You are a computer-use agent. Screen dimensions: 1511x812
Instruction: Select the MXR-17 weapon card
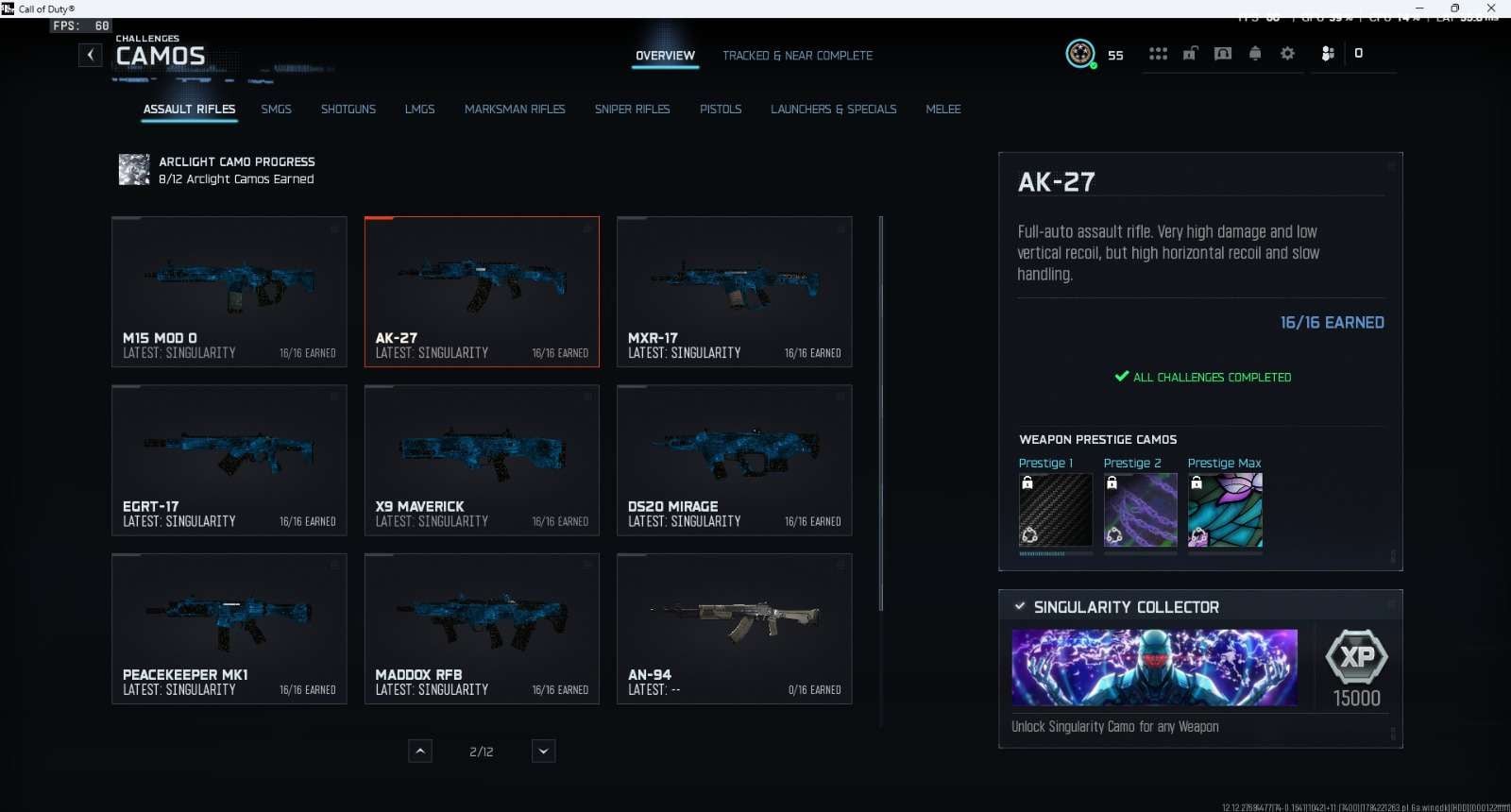[x=735, y=292]
